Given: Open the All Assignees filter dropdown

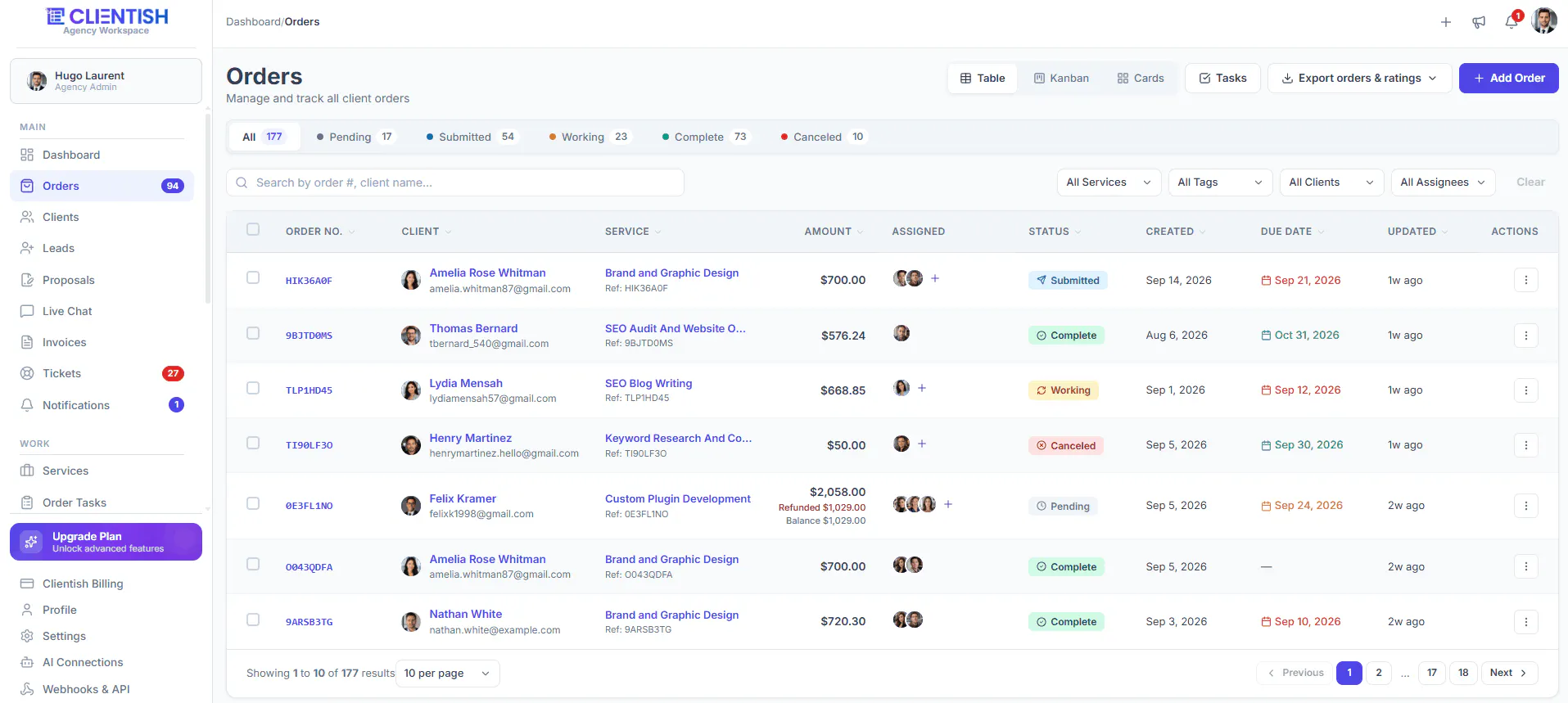Looking at the screenshot, I should (1443, 183).
